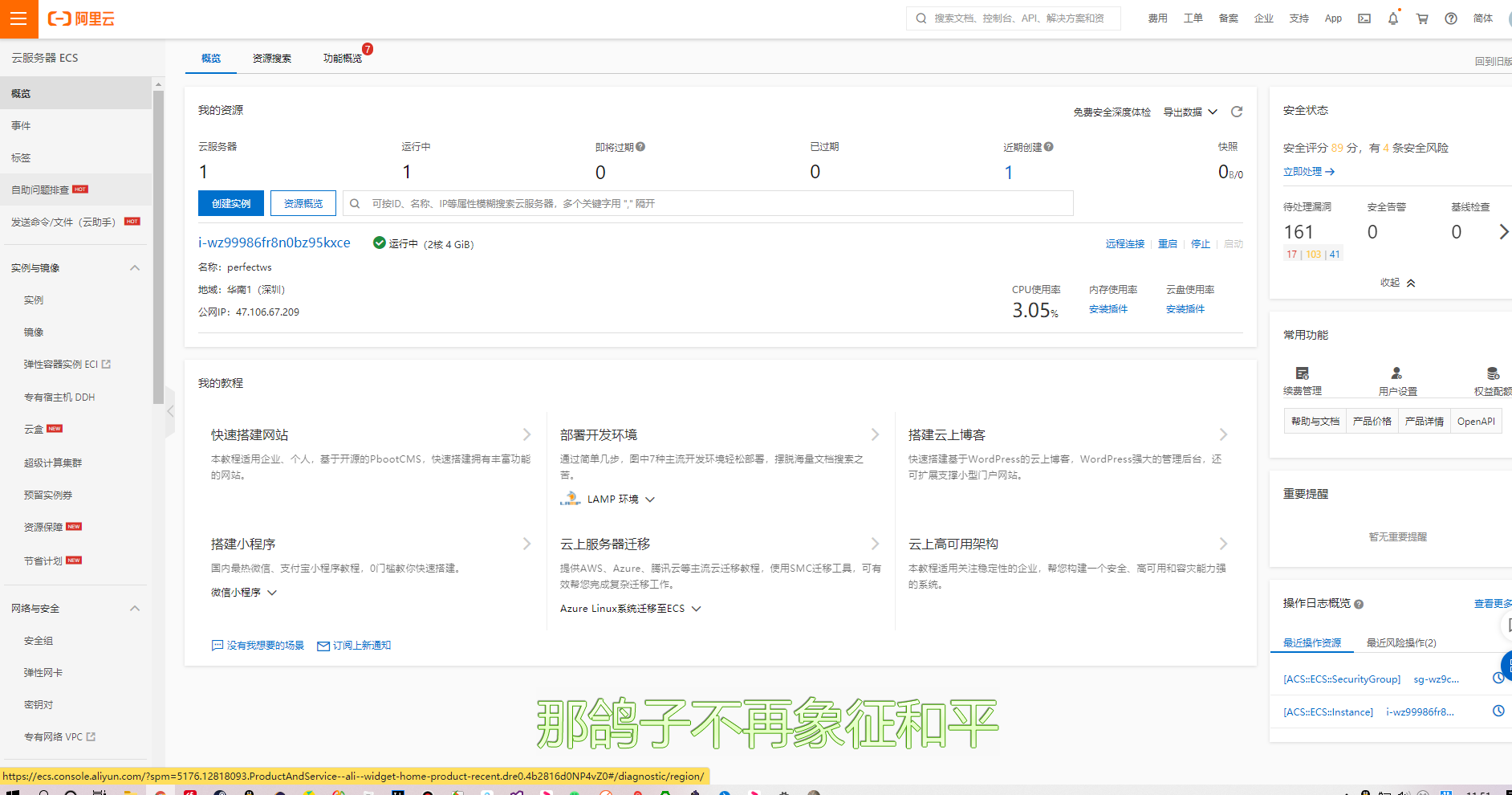
Task: Open the hamburger menu at top left
Action: (x=18, y=18)
